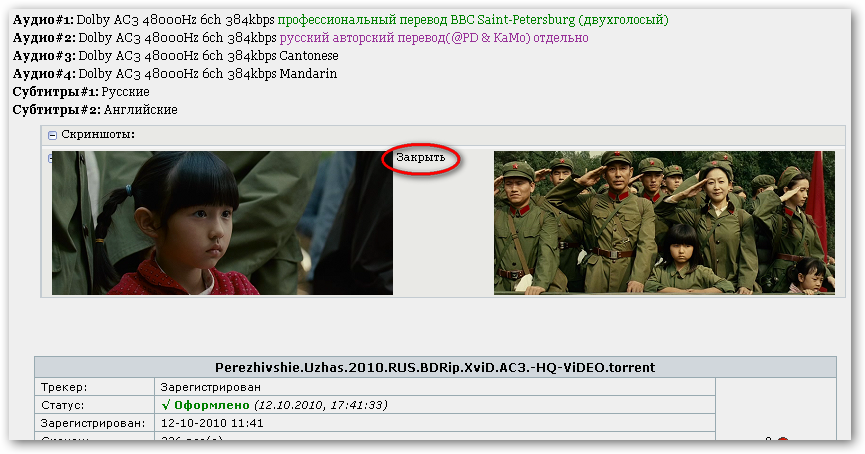Click the Зарегистрирован tracker value
Viewport: 865px width, 454px height.
tap(211, 387)
